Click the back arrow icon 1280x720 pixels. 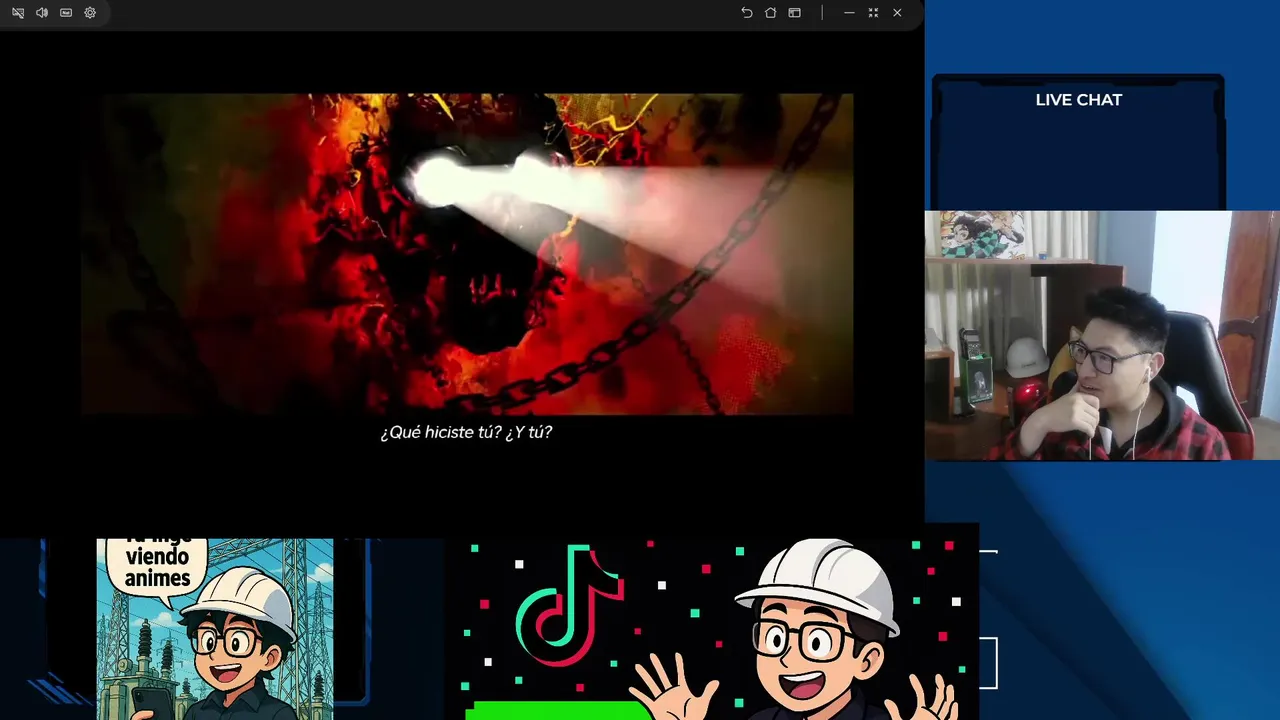(x=747, y=13)
